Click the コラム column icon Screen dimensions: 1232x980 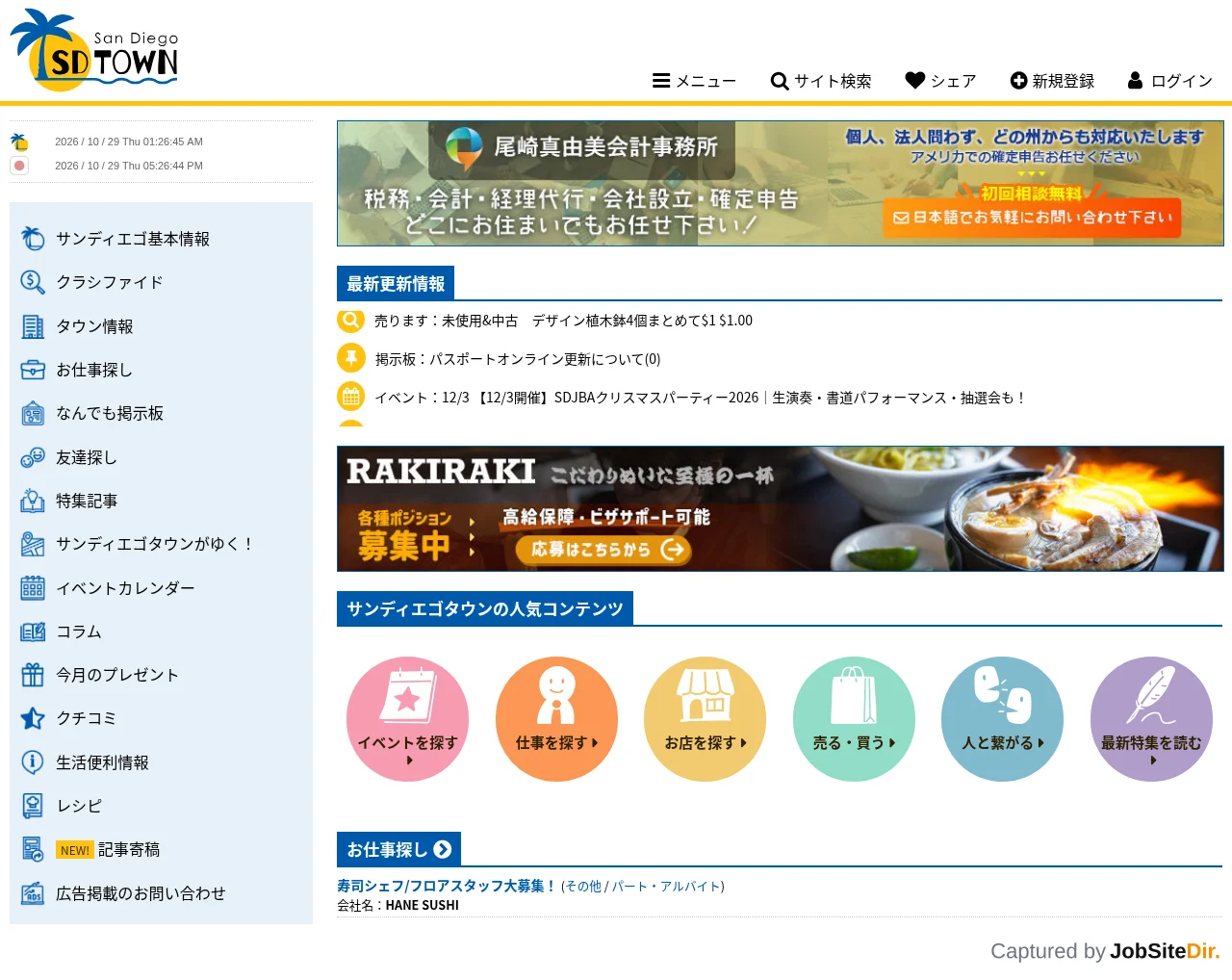pos(33,632)
